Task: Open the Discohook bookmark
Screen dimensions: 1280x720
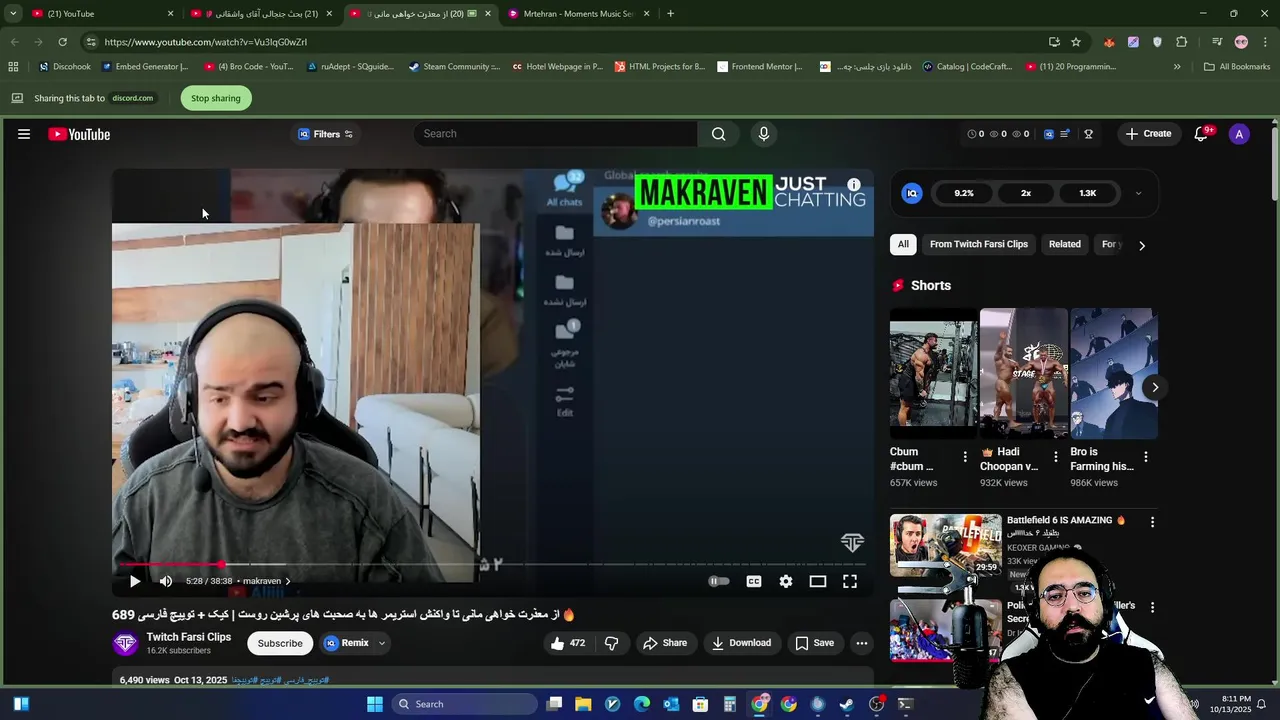Action: tap(64, 67)
